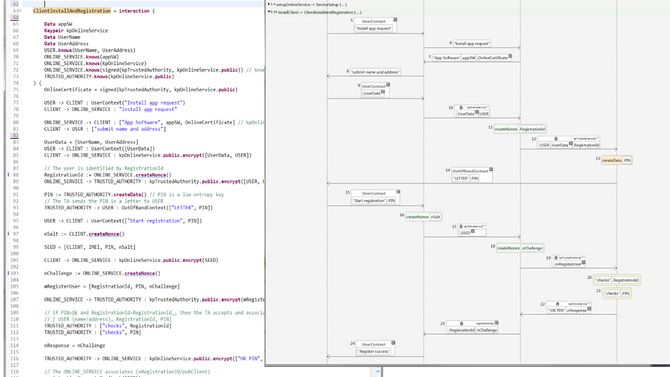The width and height of the screenshot is (670, 377).
Task: Select the createNonce nChallenge action box
Action: 520,248
